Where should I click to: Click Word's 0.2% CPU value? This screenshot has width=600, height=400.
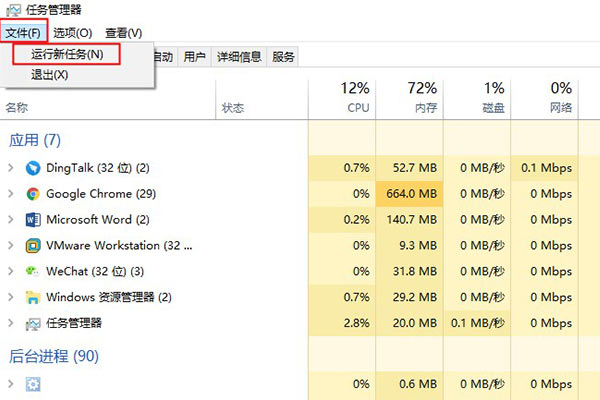(357, 220)
